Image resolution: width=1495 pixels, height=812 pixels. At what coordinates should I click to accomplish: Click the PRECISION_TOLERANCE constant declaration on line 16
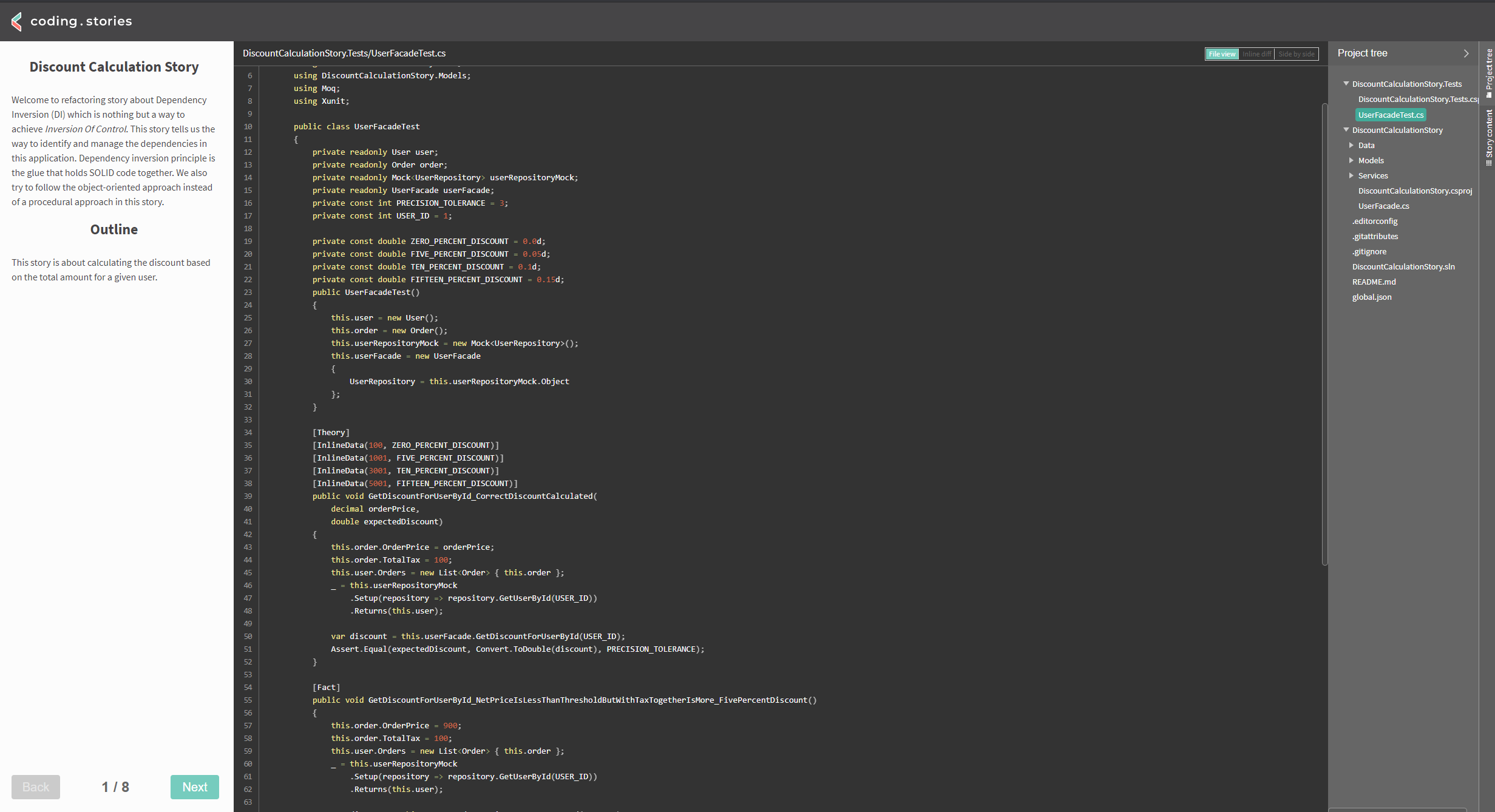[x=410, y=203]
